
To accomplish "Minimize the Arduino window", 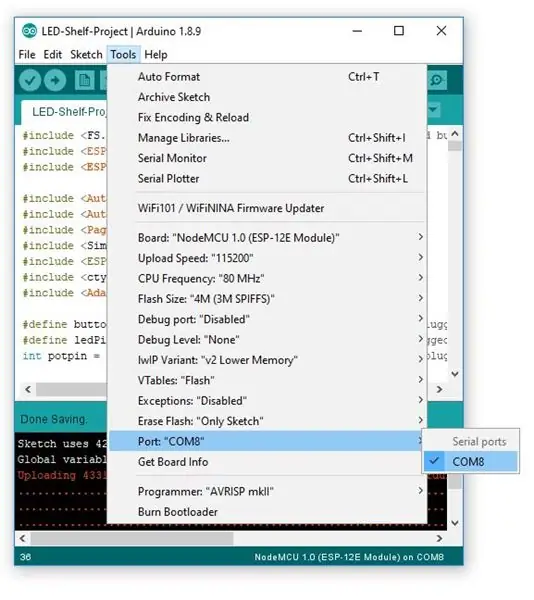I will point(357,31).
